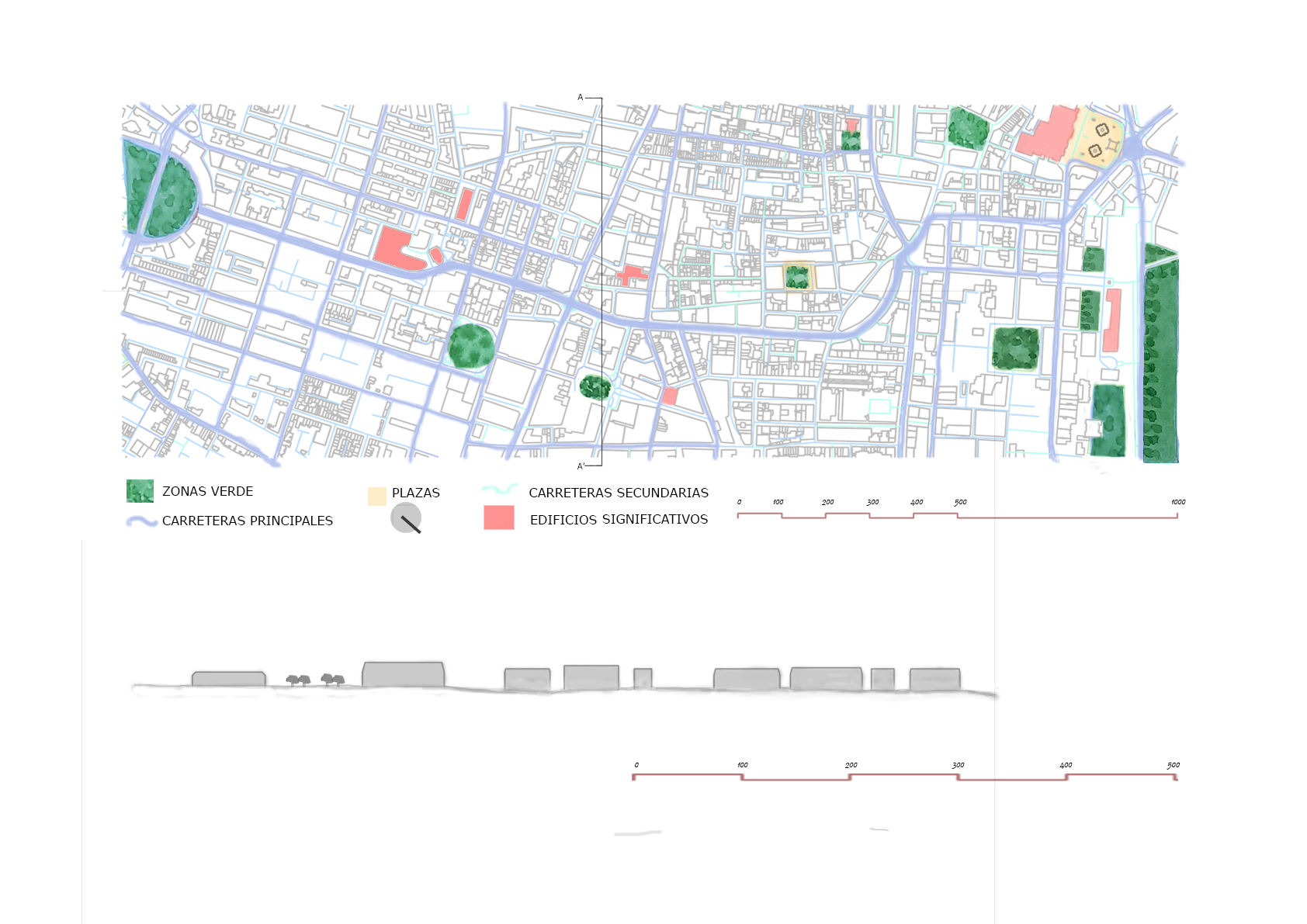Screen dimensions: 1307x924
Task: Click the semicircular green park at left edge
Action: [x=161, y=189]
